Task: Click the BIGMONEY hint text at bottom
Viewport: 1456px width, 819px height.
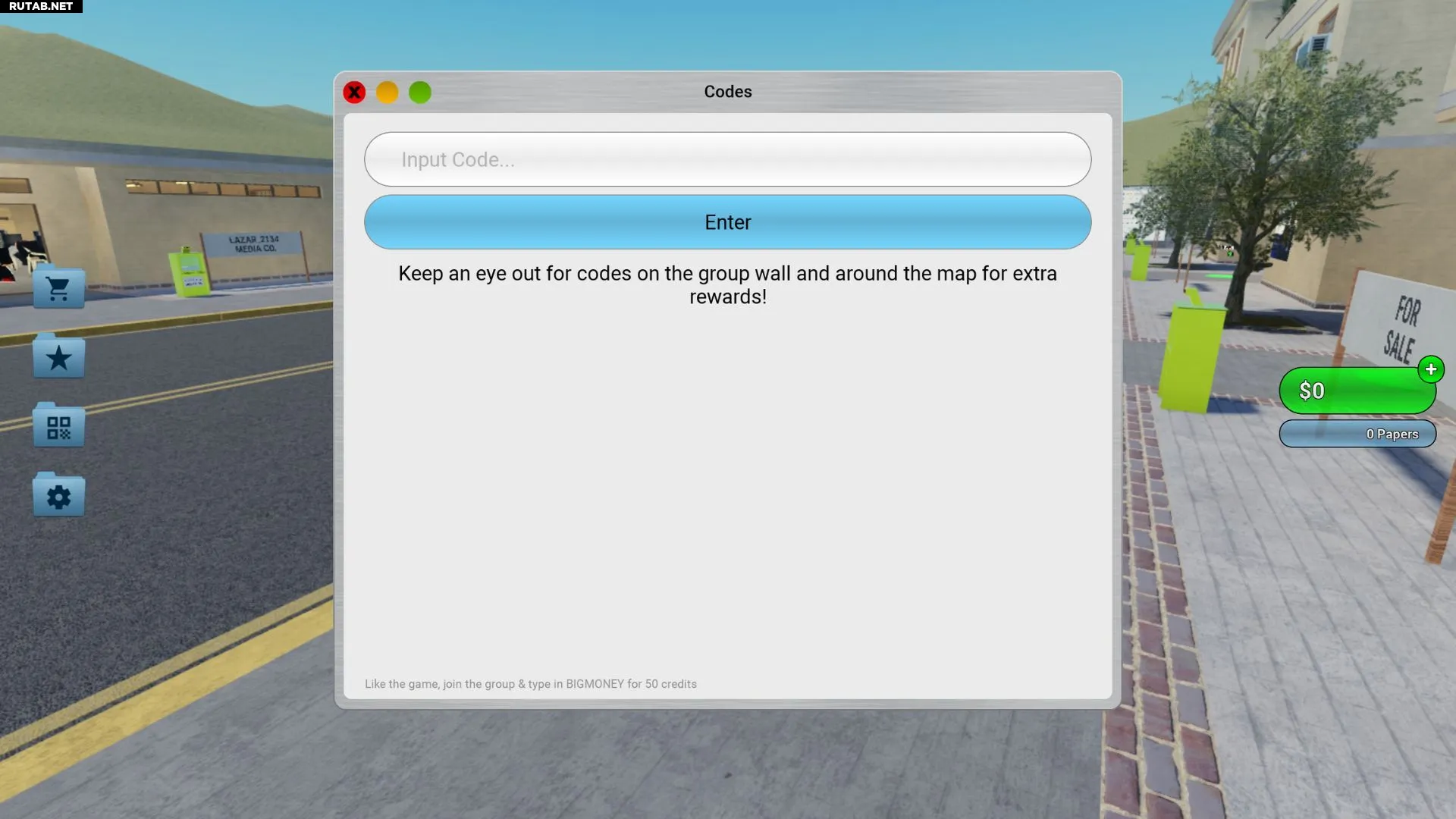Action: (x=530, y=684)
